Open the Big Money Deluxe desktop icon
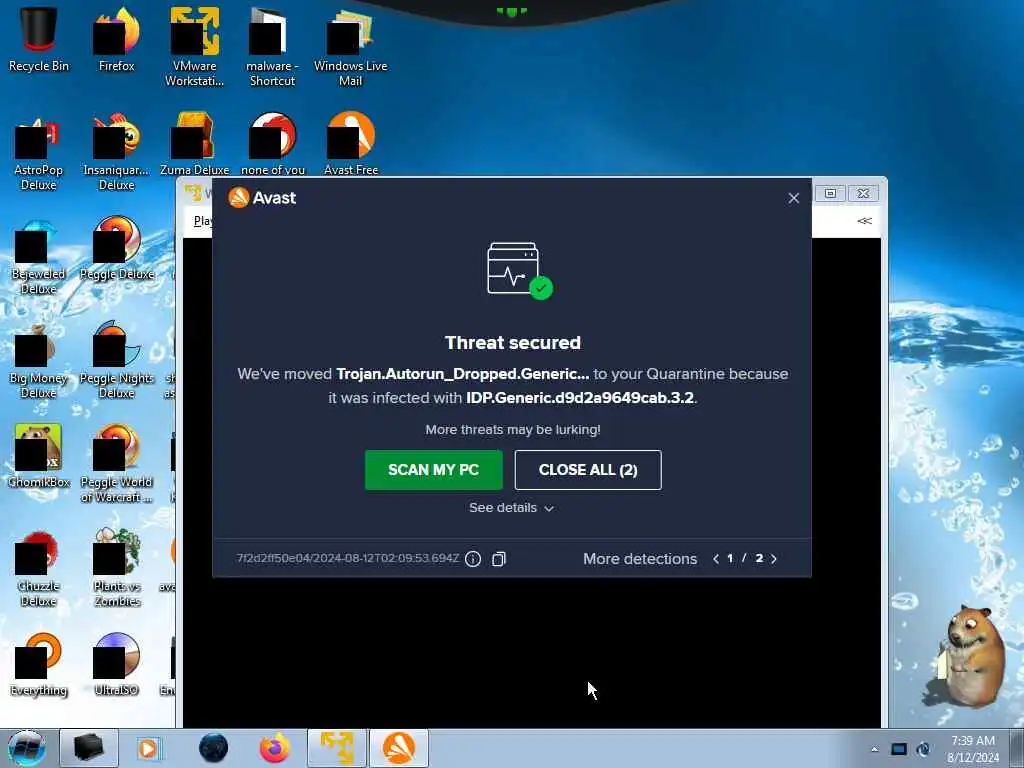The height and width of the screenshot is (768, 1024). (39, 360)
